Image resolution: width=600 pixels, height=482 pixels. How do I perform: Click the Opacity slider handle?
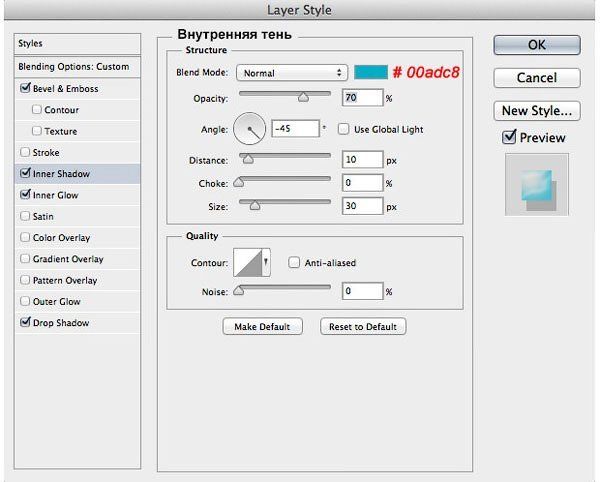(302, 98)
